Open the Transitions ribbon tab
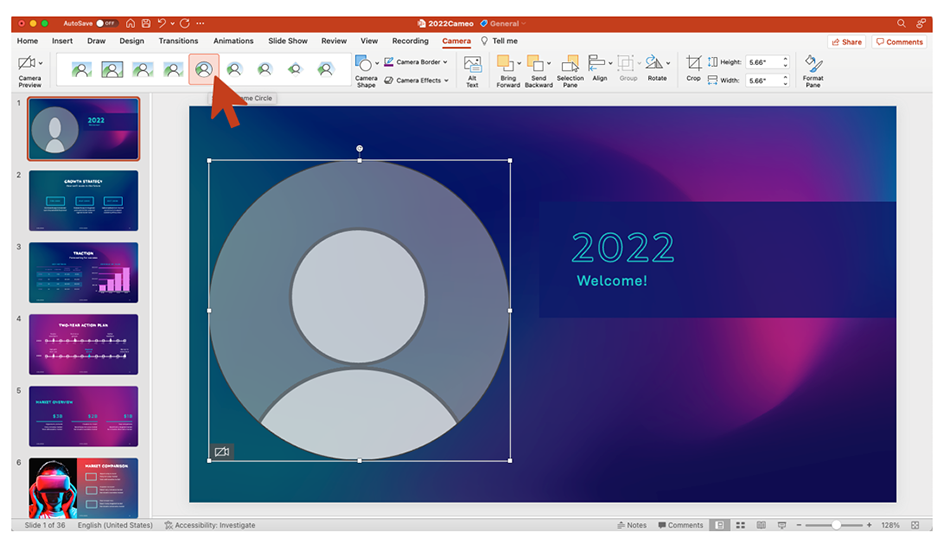Screen dimensions: 950x545 click(178, 41)
